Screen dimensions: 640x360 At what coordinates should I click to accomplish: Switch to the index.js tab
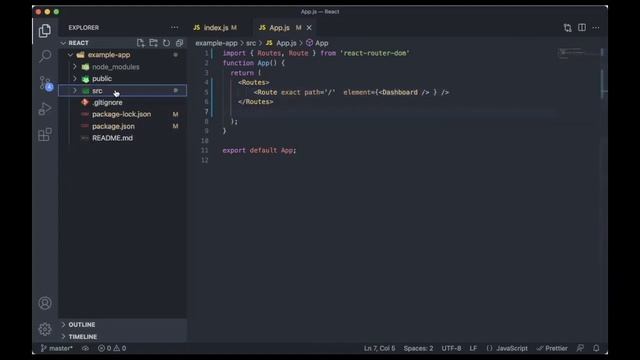(x=216, y=28)
